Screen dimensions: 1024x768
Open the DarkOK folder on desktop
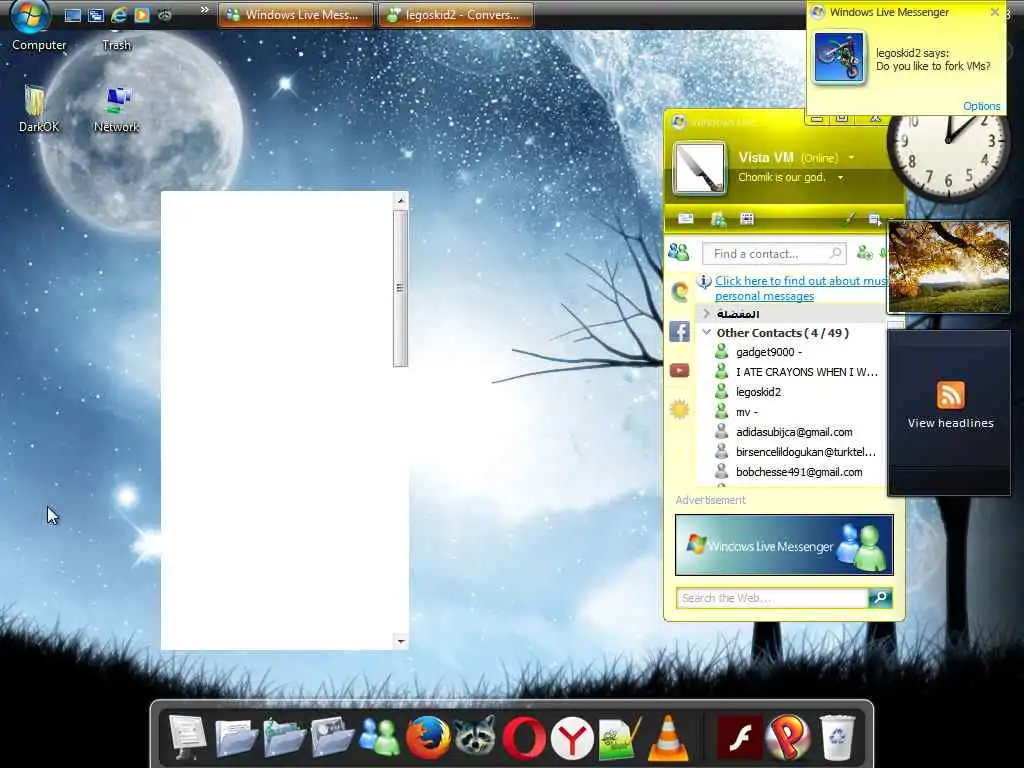38,108
